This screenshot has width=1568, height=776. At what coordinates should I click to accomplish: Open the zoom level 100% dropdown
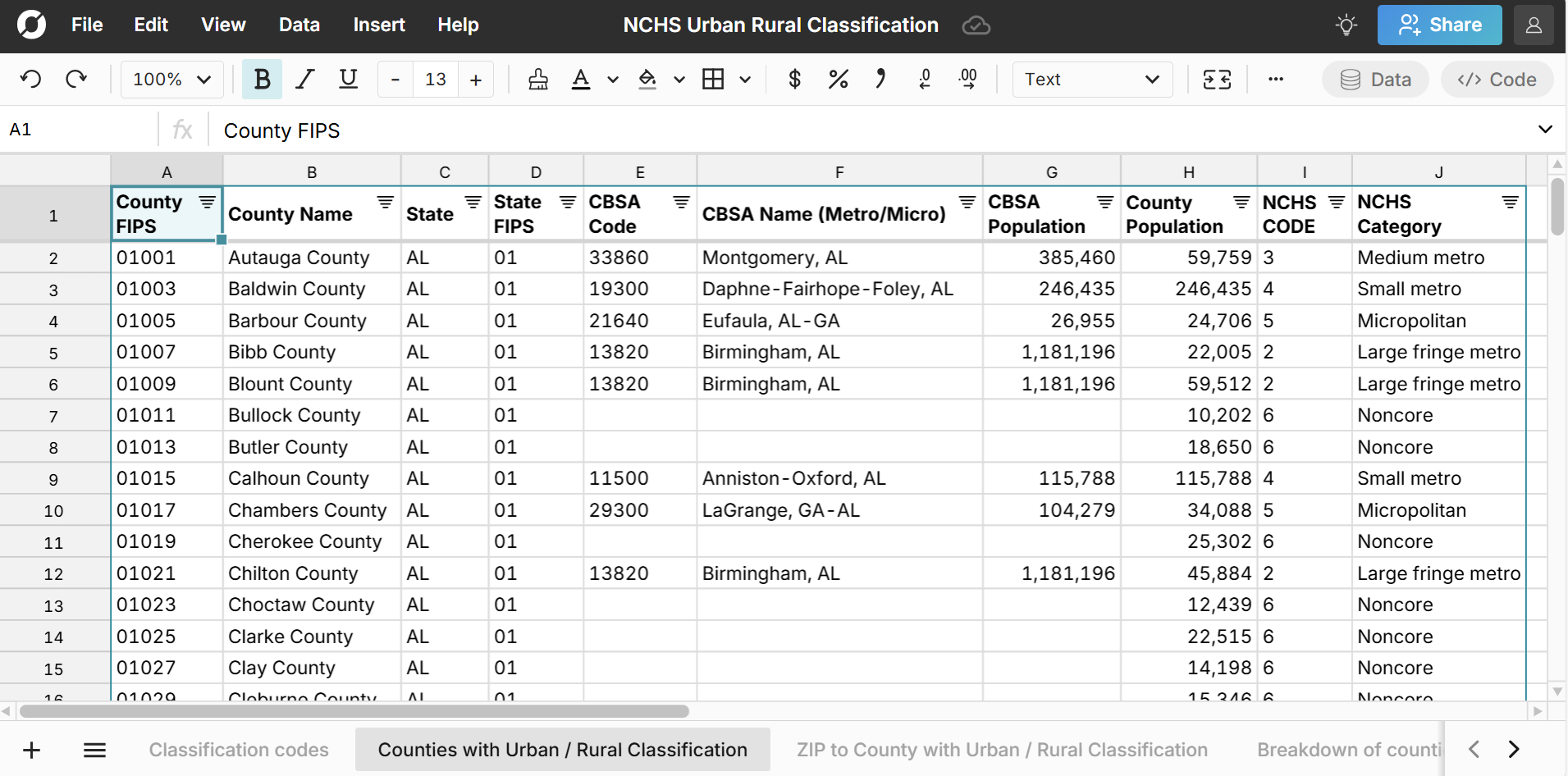coord(170,79)
